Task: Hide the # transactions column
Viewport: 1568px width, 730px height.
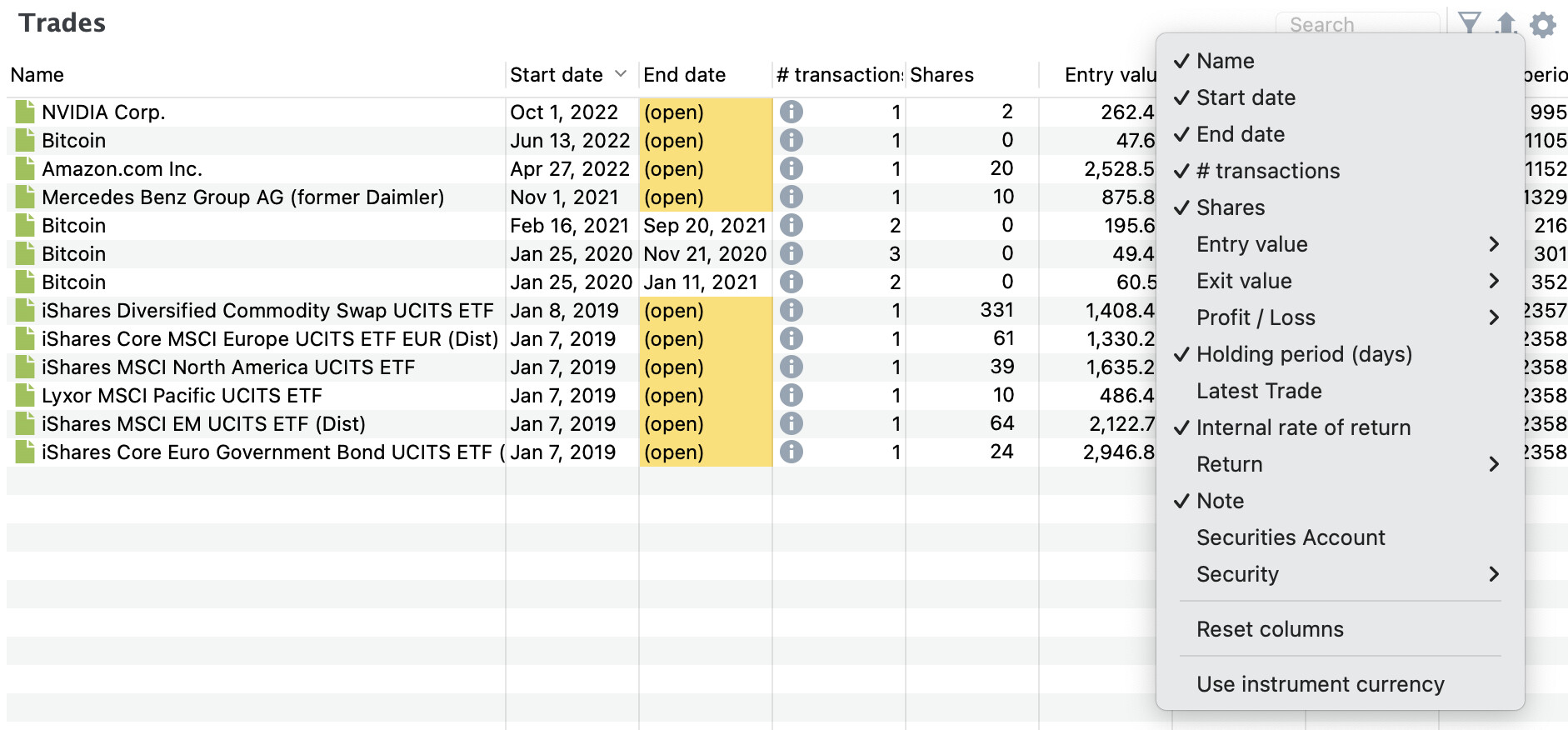Action: pyautogui.click(x=1340, y=171)
